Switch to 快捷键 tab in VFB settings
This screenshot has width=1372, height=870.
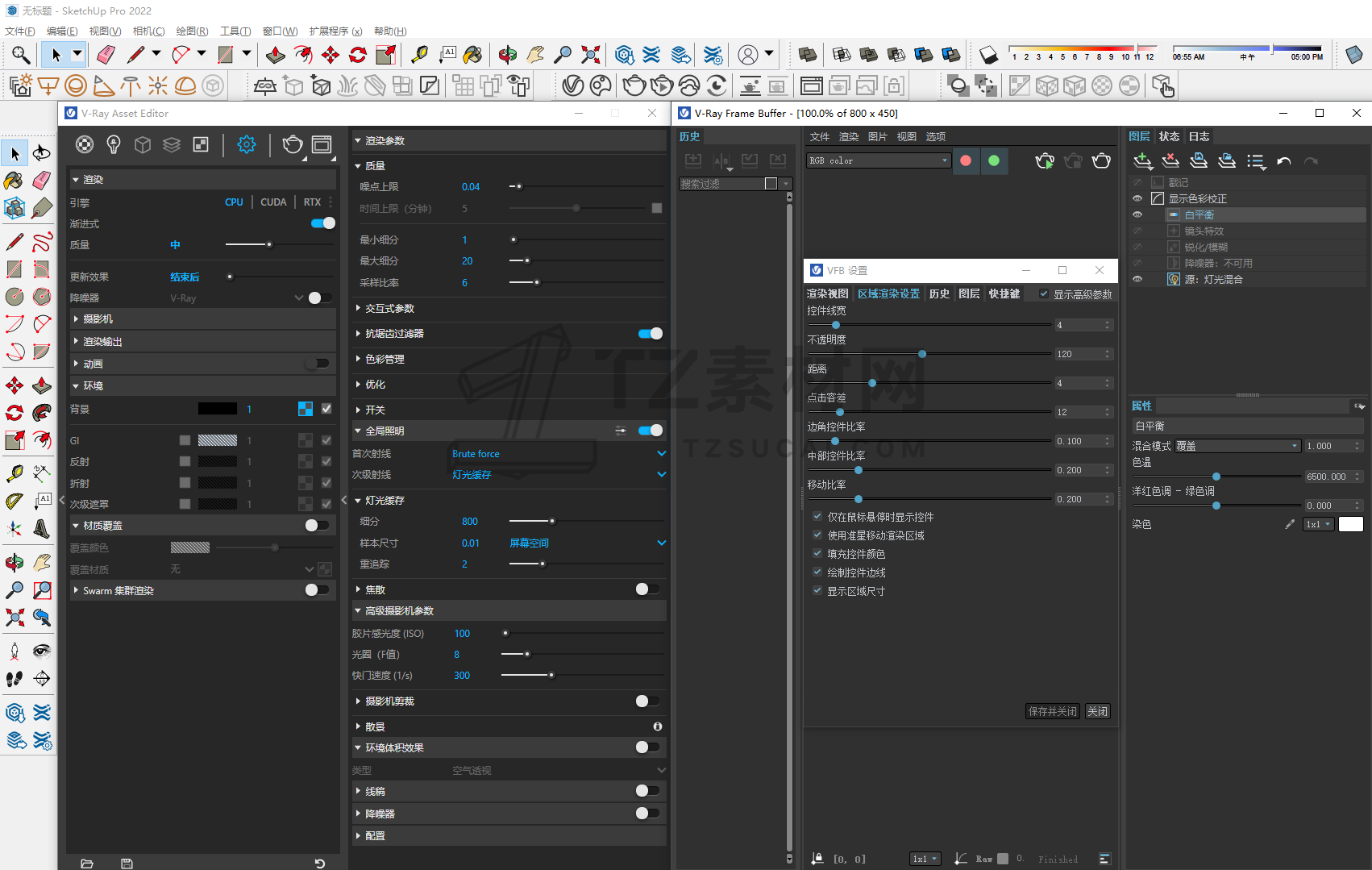tap(1004, 294)
